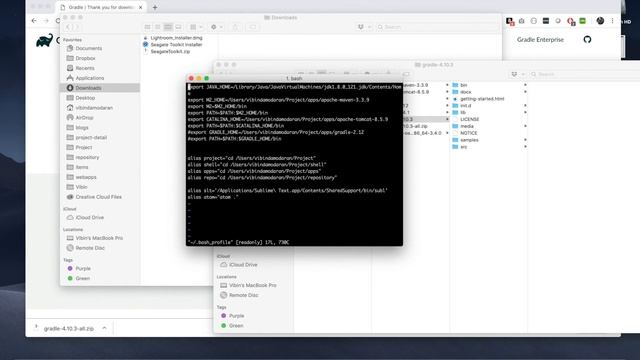This screenshot has height=360, width=640.
Task: Click the share icon in Downloads toolbar
Action: (235, 27)
